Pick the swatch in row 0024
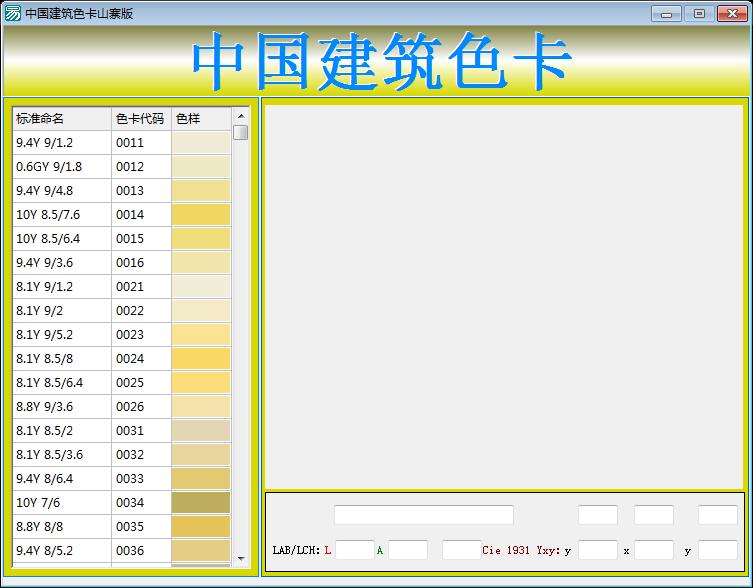 [201, 358]
